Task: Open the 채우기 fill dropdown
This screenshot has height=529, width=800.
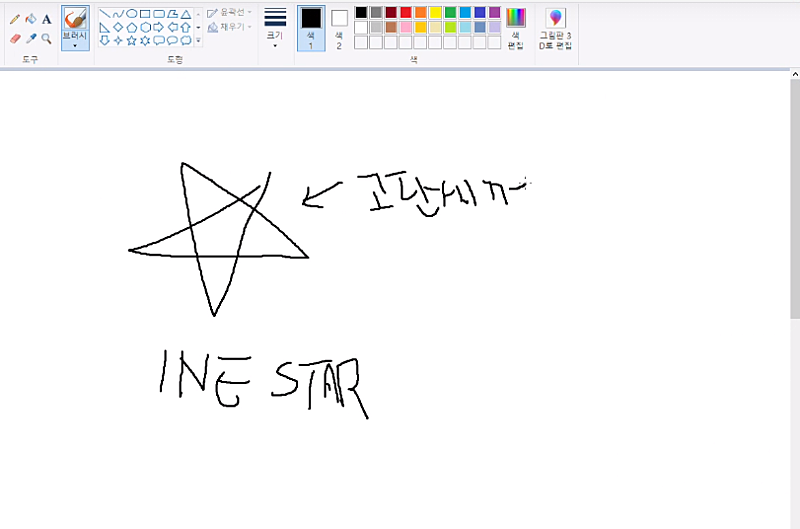Action: pyautogui.click(x=230, y=27)
